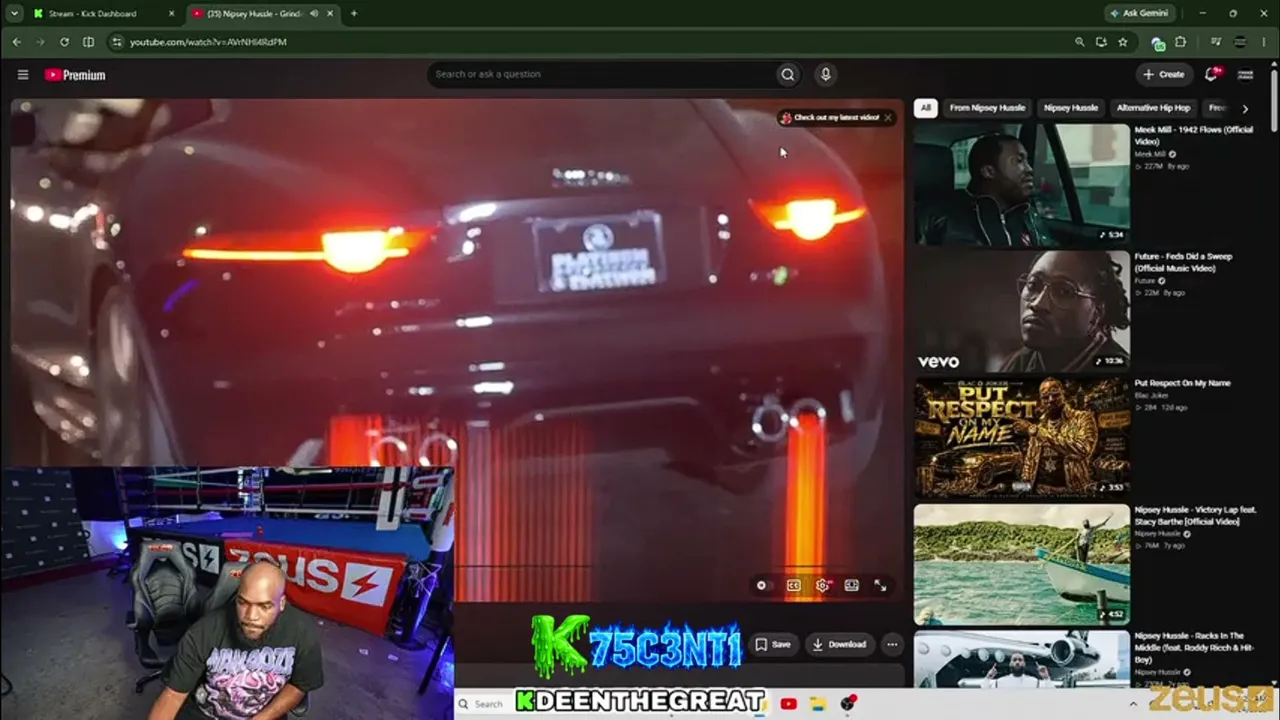Click the YouTube search magnifier button

pos(788,74)
